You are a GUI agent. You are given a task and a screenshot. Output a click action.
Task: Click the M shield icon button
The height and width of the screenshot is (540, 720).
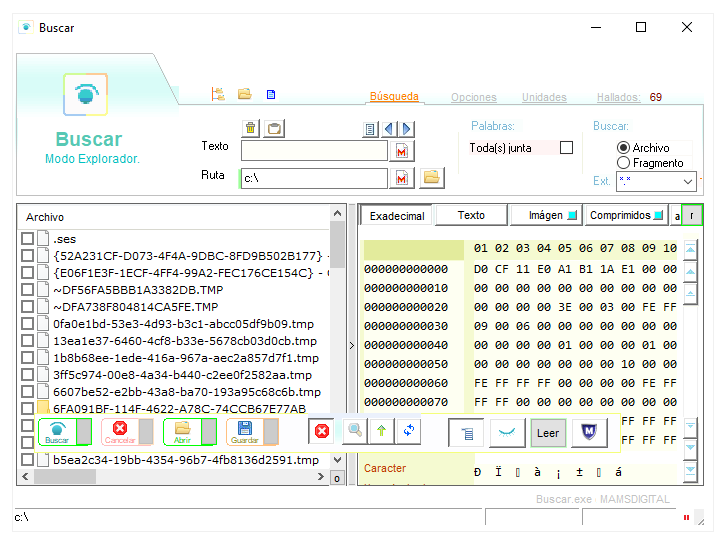pos(589,433)
